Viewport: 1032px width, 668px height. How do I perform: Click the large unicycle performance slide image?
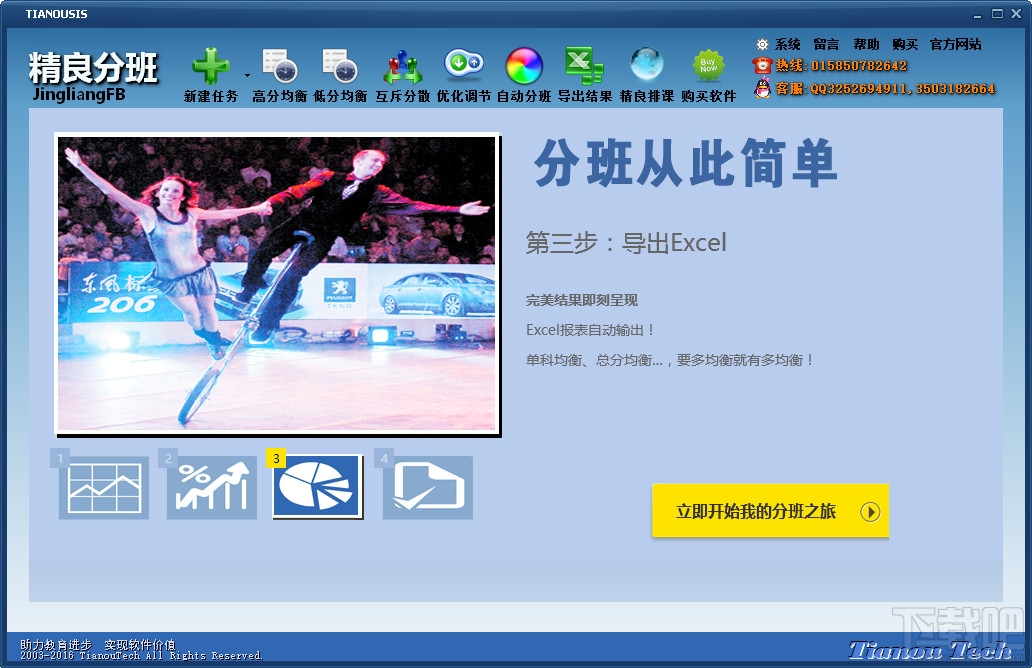coord(277,284)
